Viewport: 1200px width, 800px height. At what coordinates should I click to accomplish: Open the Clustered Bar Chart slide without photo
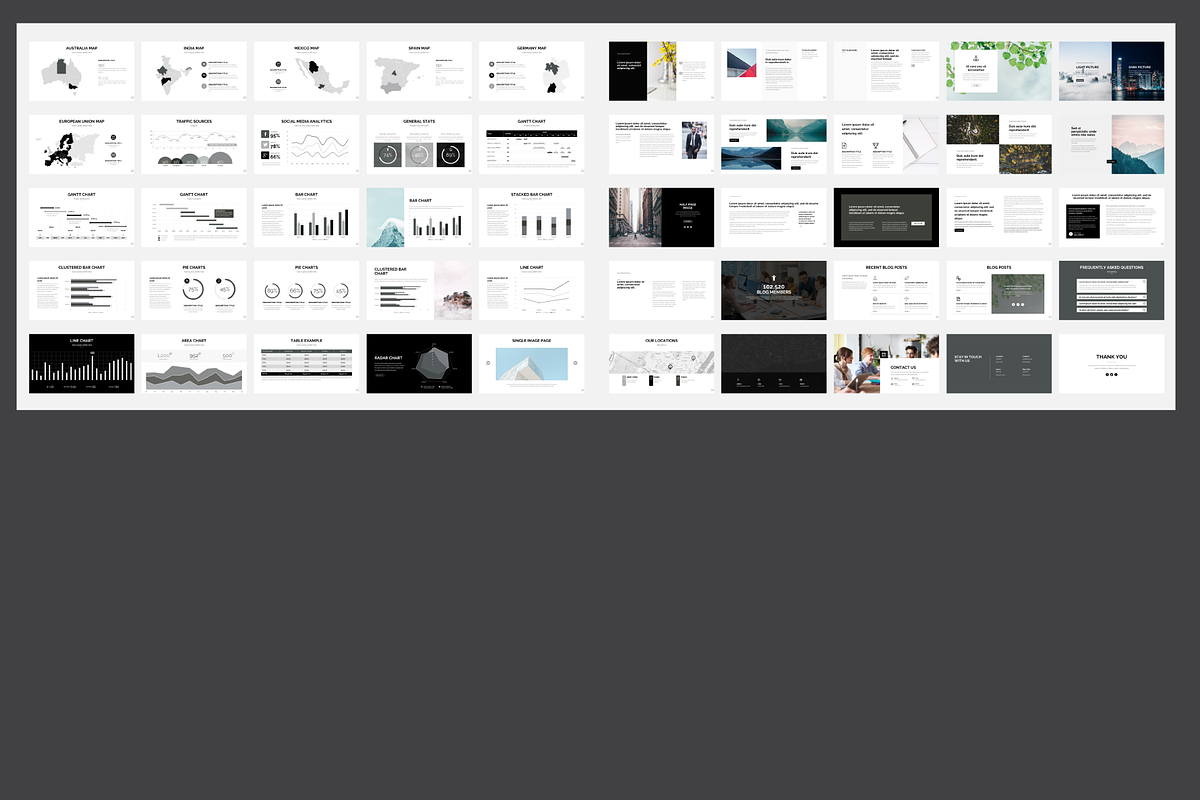click(82, 290)
